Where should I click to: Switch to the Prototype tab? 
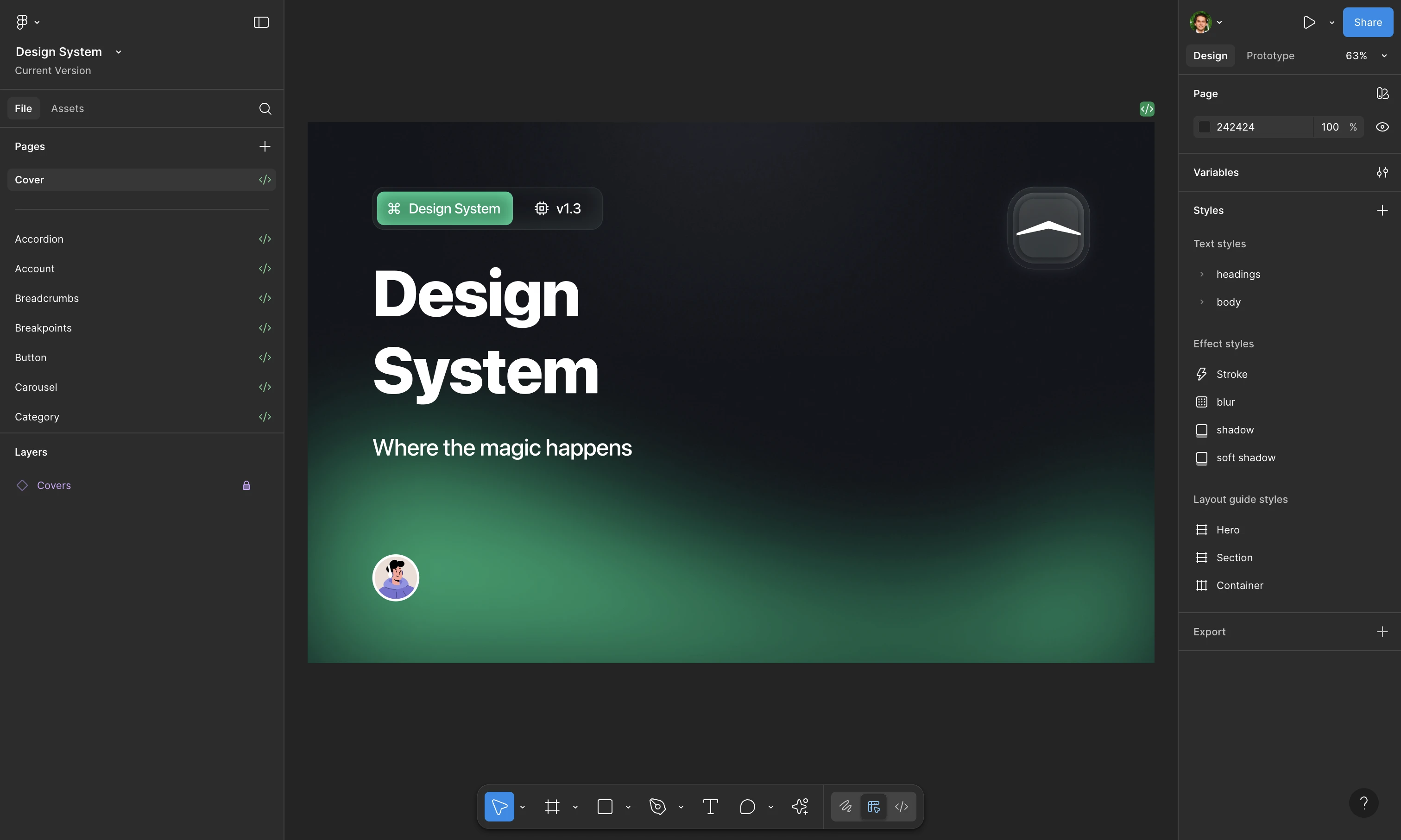pos(1270,56)
